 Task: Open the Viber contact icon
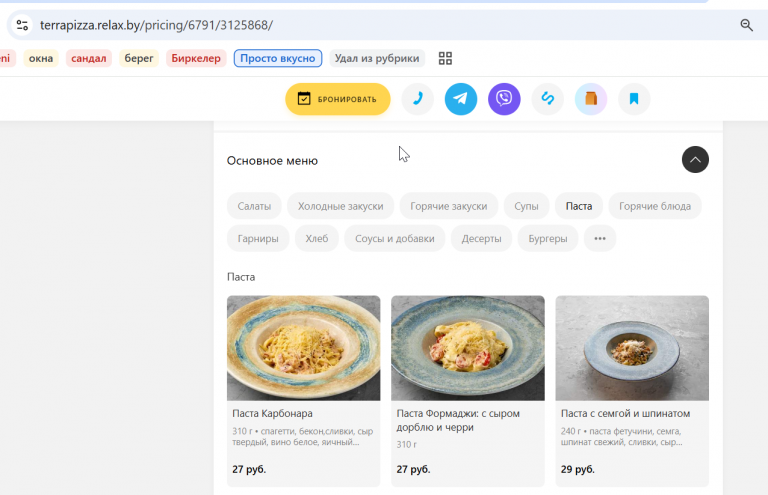(x=504, y=99)
